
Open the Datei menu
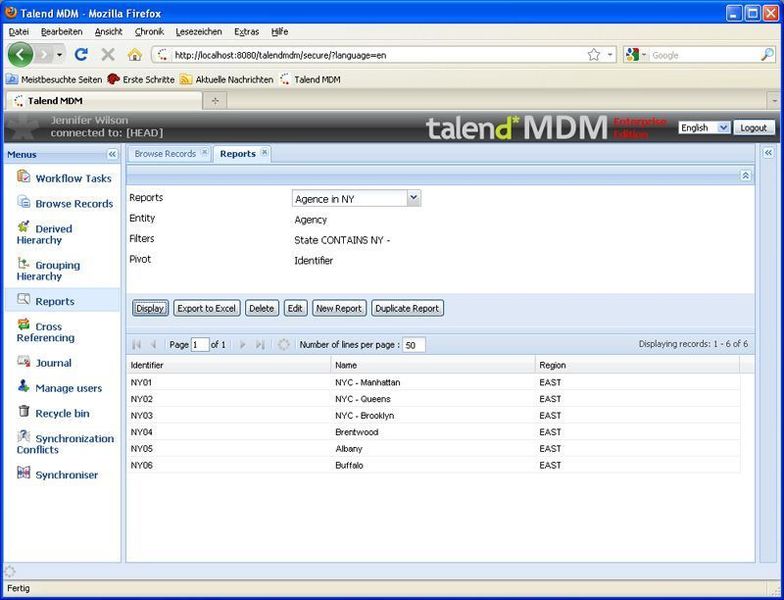coord(18,32)
